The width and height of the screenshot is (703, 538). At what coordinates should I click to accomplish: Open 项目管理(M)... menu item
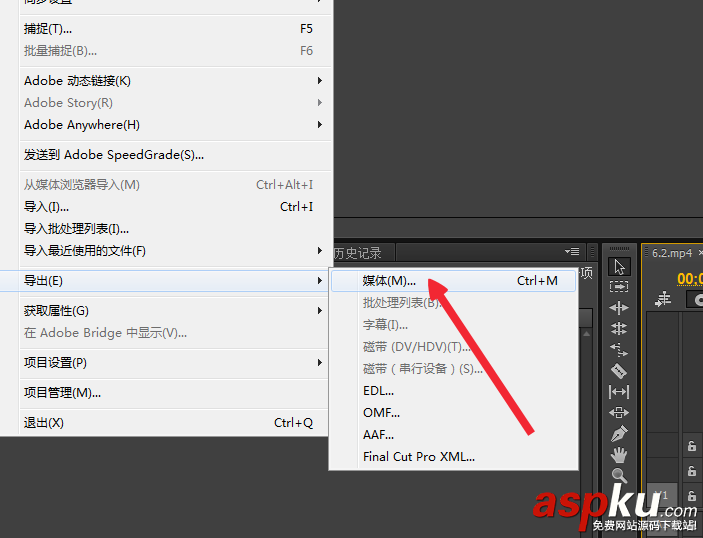[175, 393]
